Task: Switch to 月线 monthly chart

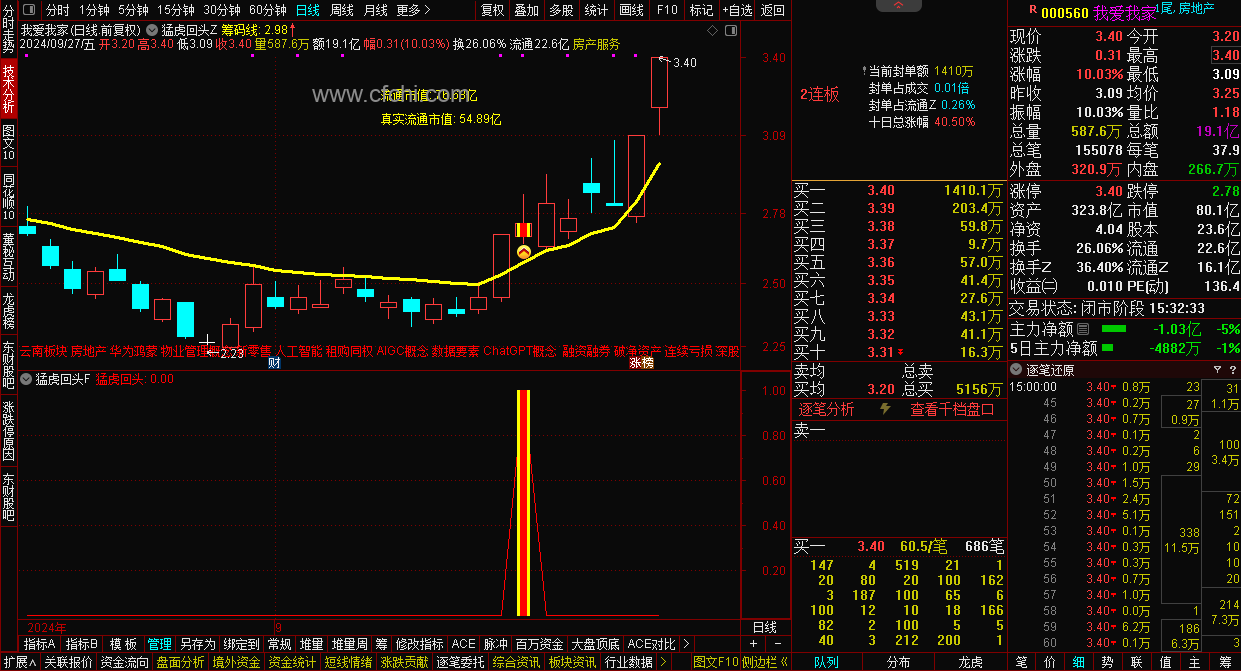Action: [x=376, y=10]
